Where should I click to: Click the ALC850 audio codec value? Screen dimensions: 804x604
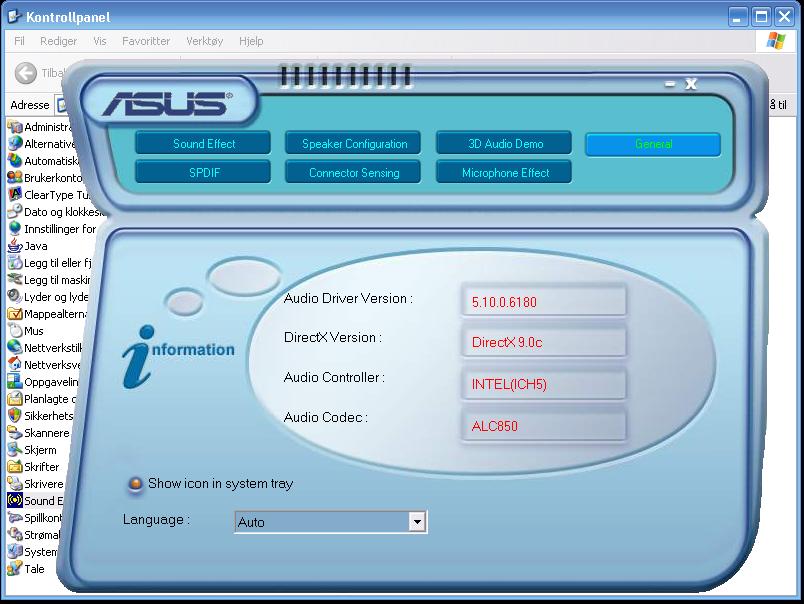click(x=544, y=425)
